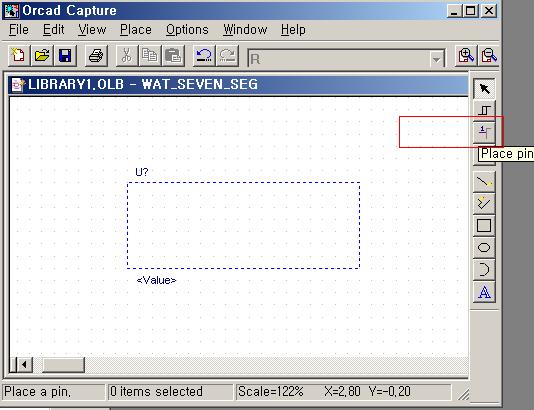Select the Place polyline tool
This screenshot has width=534, height=410.
484,204
